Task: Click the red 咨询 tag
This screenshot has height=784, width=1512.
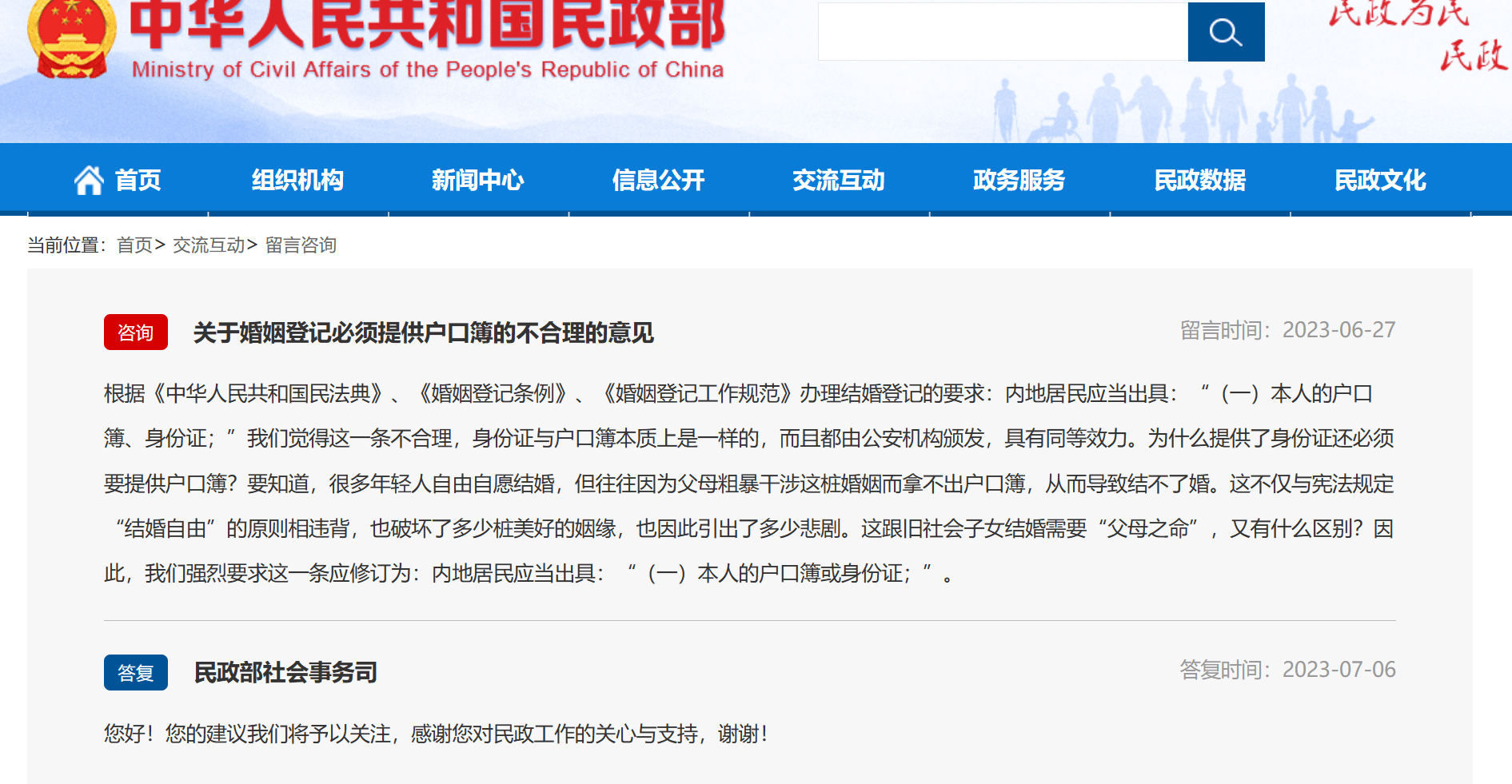Action: tap(136, 332)
